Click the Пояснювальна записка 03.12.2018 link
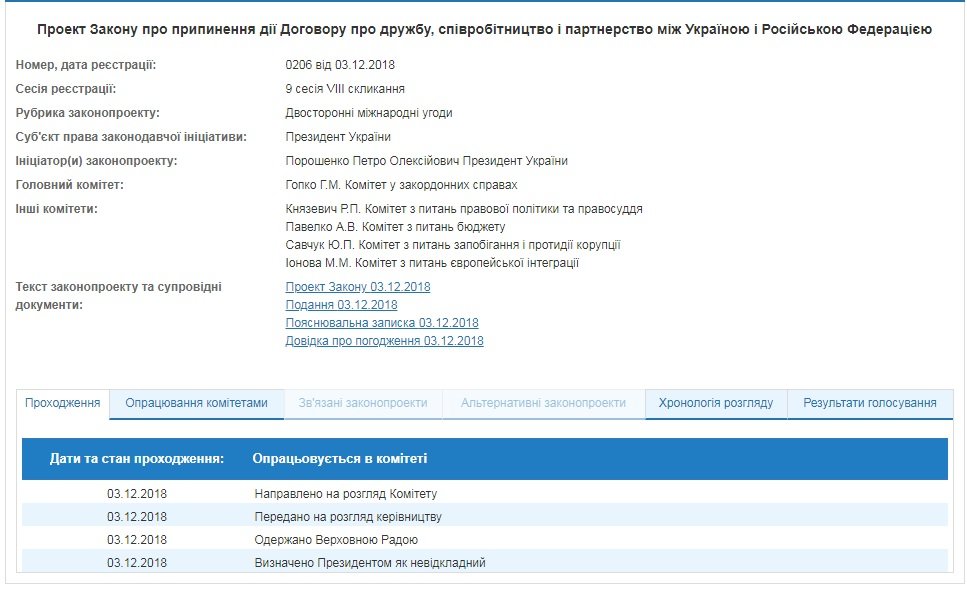This screenshot has height=591, width=967. [382, 323]
